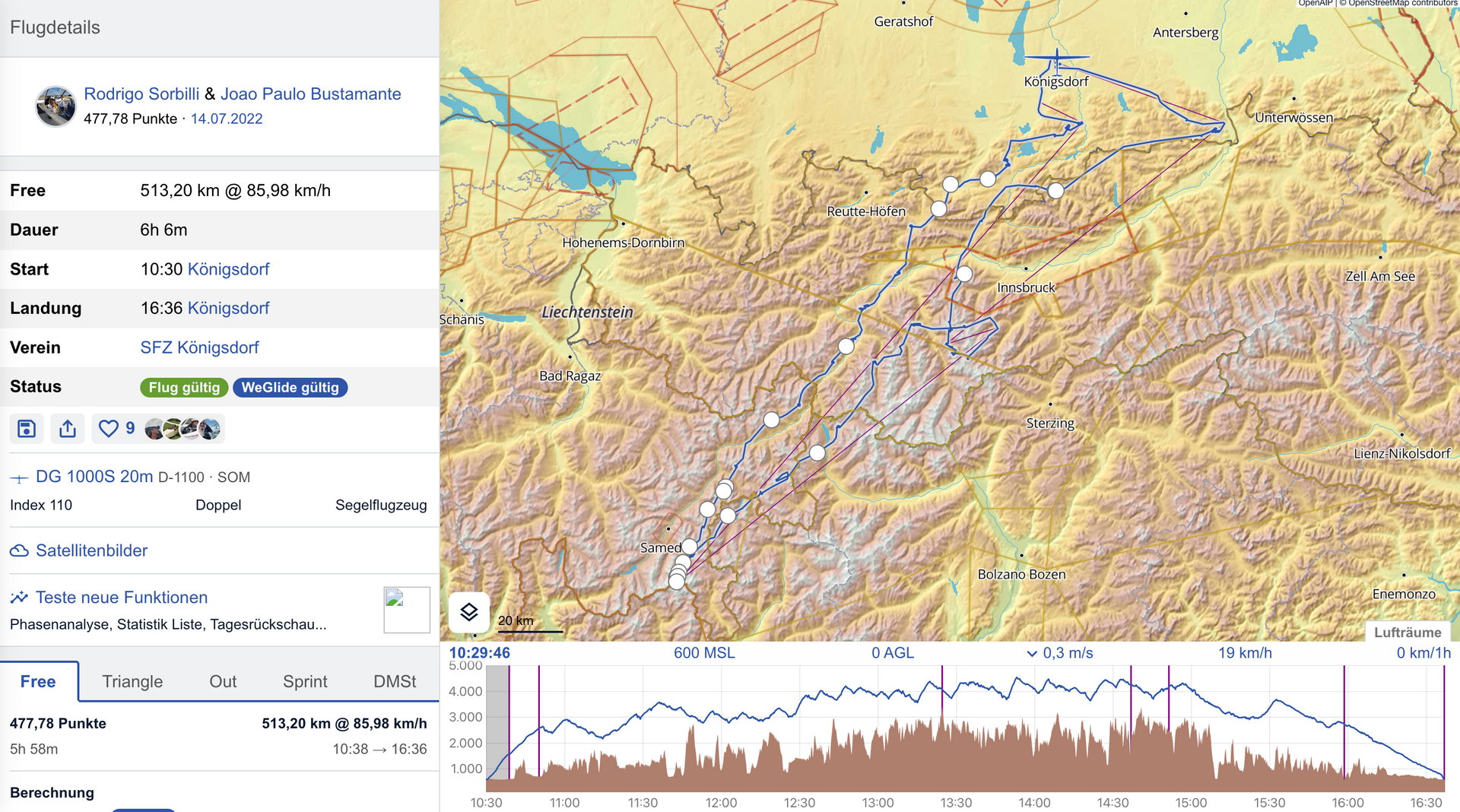Click the cloud icon beside Satellitenbilder

pos(19,550)
